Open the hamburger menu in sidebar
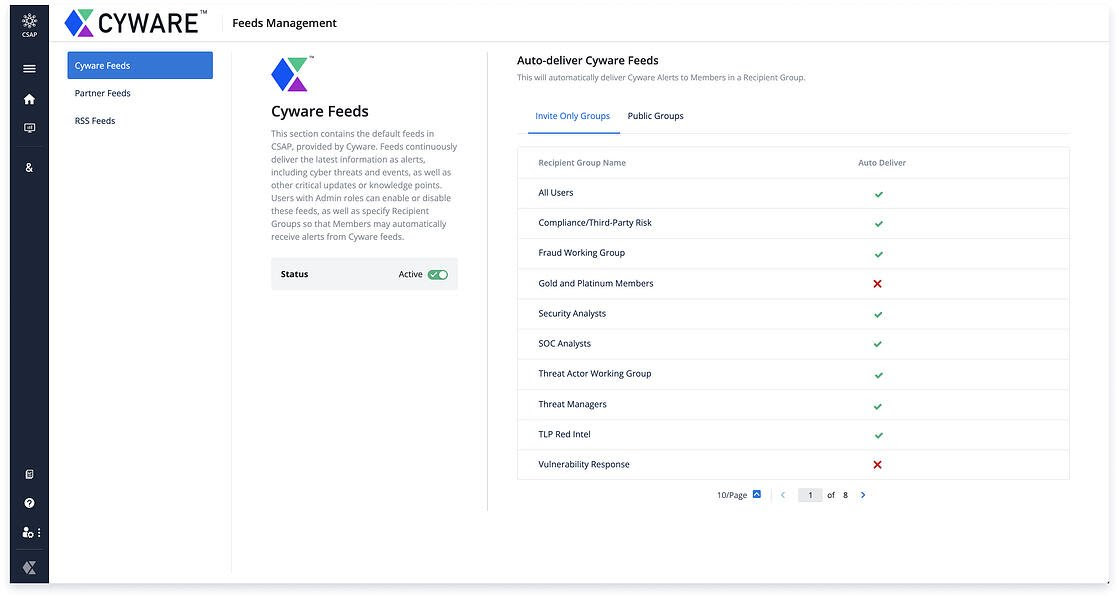 click(x=29, y=69)
